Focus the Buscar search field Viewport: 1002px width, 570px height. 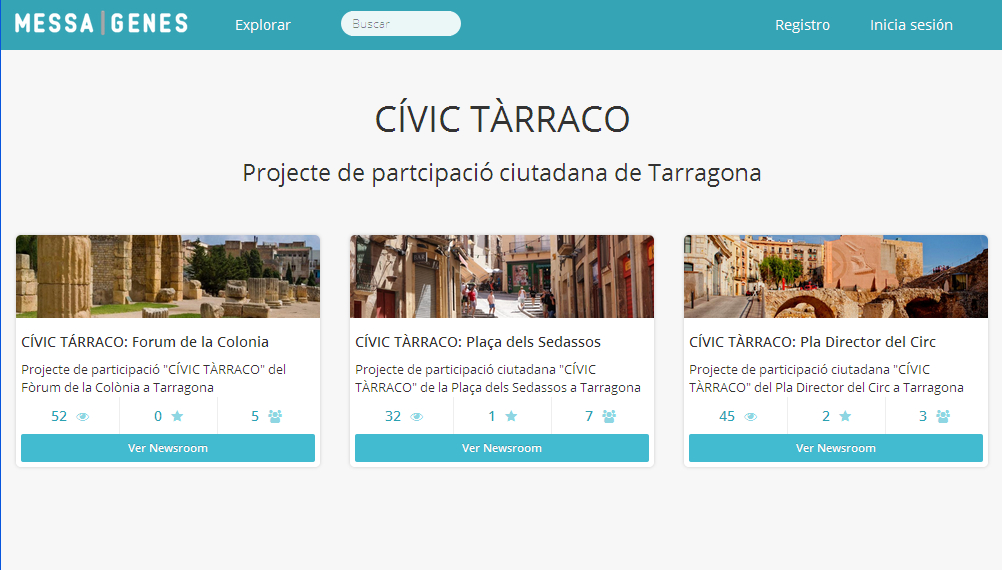(x=401, y=24)
